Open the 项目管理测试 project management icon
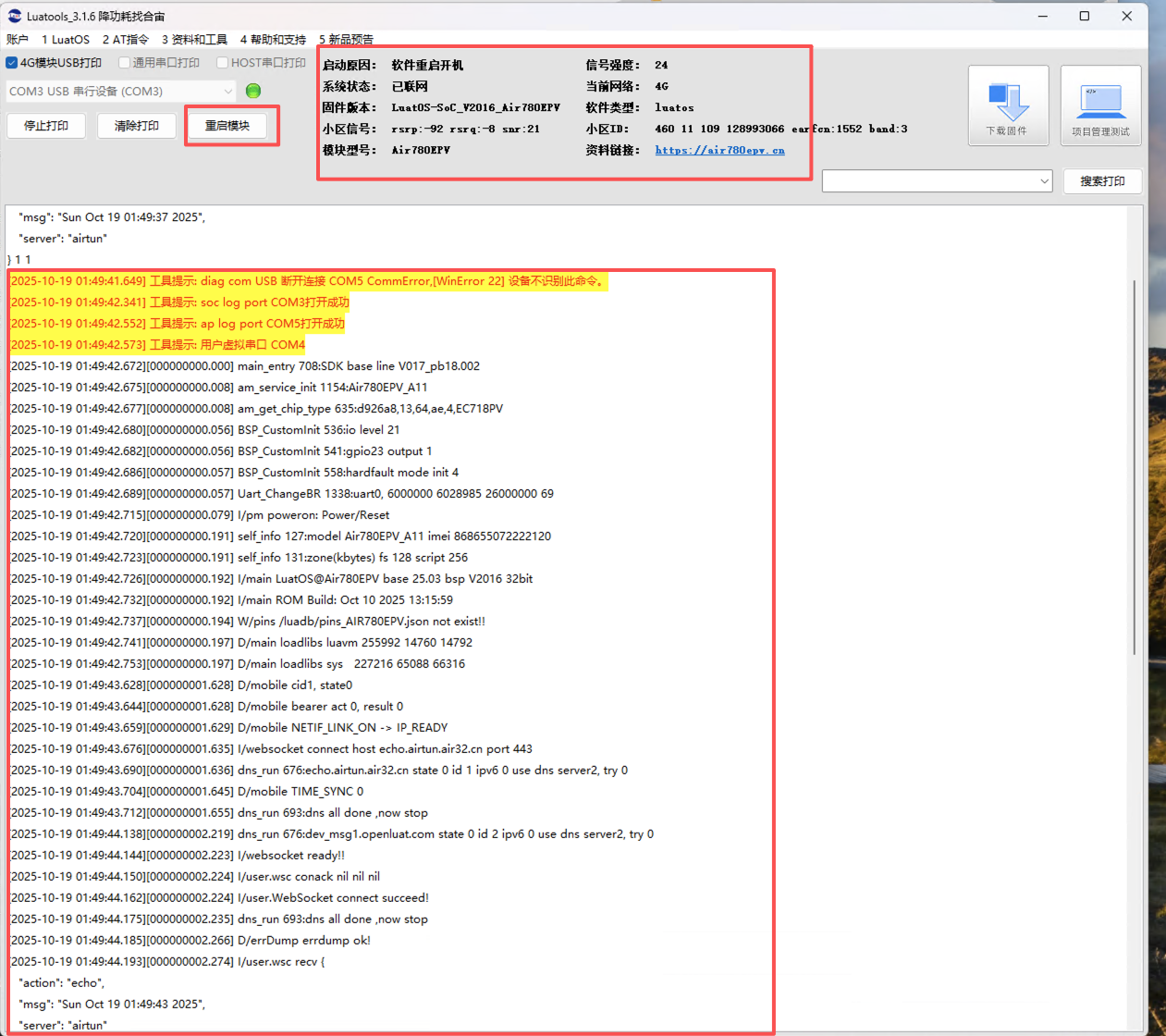This screenshot has width=1166, height=1036. point(1100,105)
